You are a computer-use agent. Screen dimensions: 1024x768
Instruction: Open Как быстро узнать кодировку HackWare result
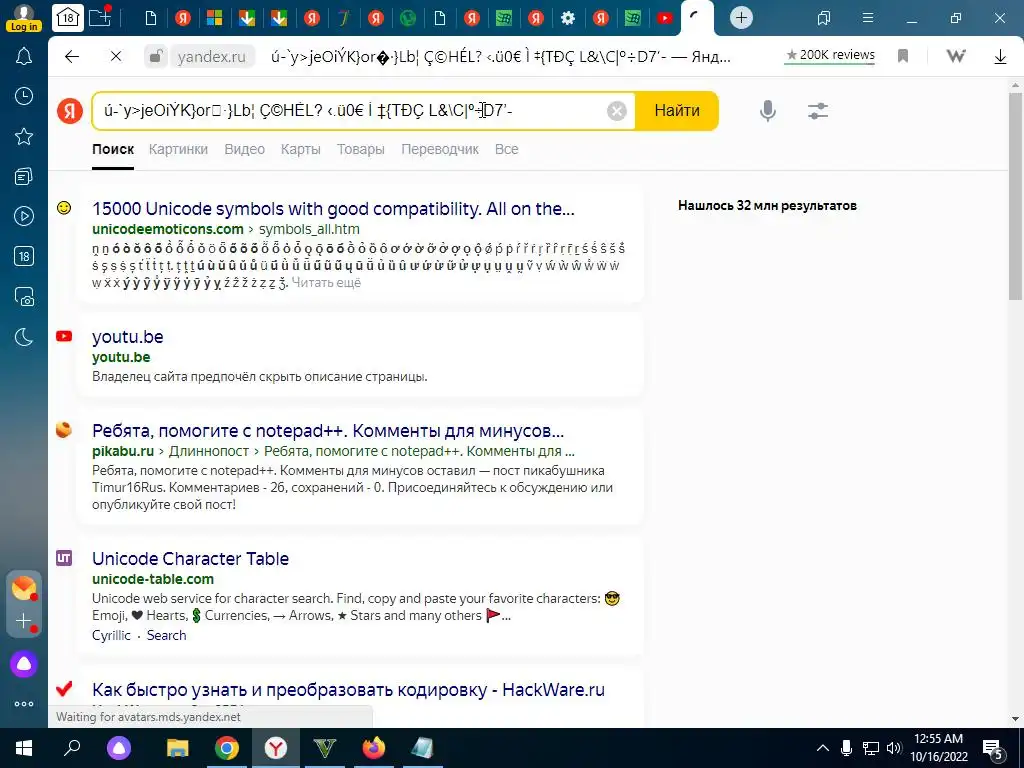pyautogui.click(x=348, y=690)
